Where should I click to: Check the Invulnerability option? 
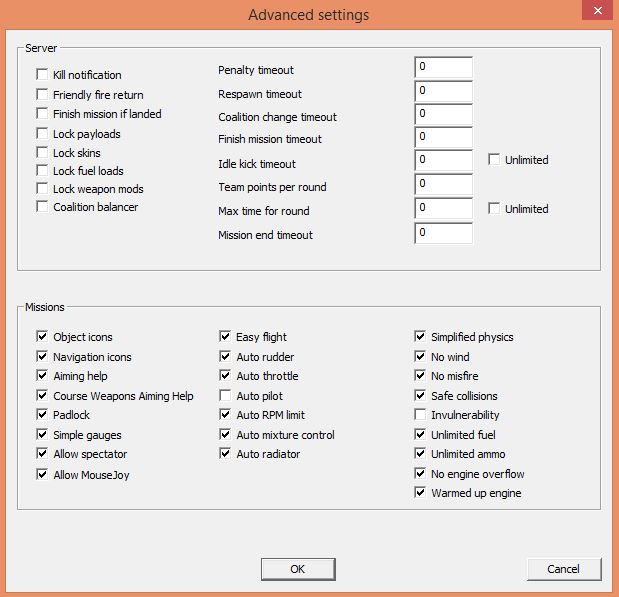[x=420, y=414]
